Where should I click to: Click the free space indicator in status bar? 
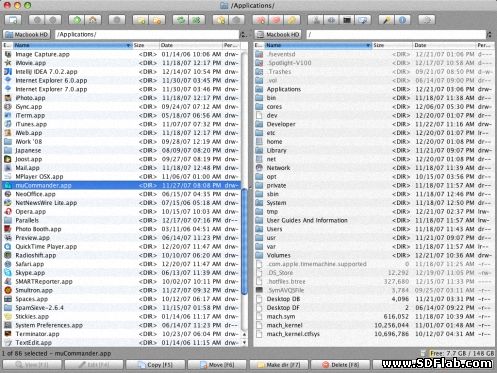pyautogui.click(x=461, y=353)
